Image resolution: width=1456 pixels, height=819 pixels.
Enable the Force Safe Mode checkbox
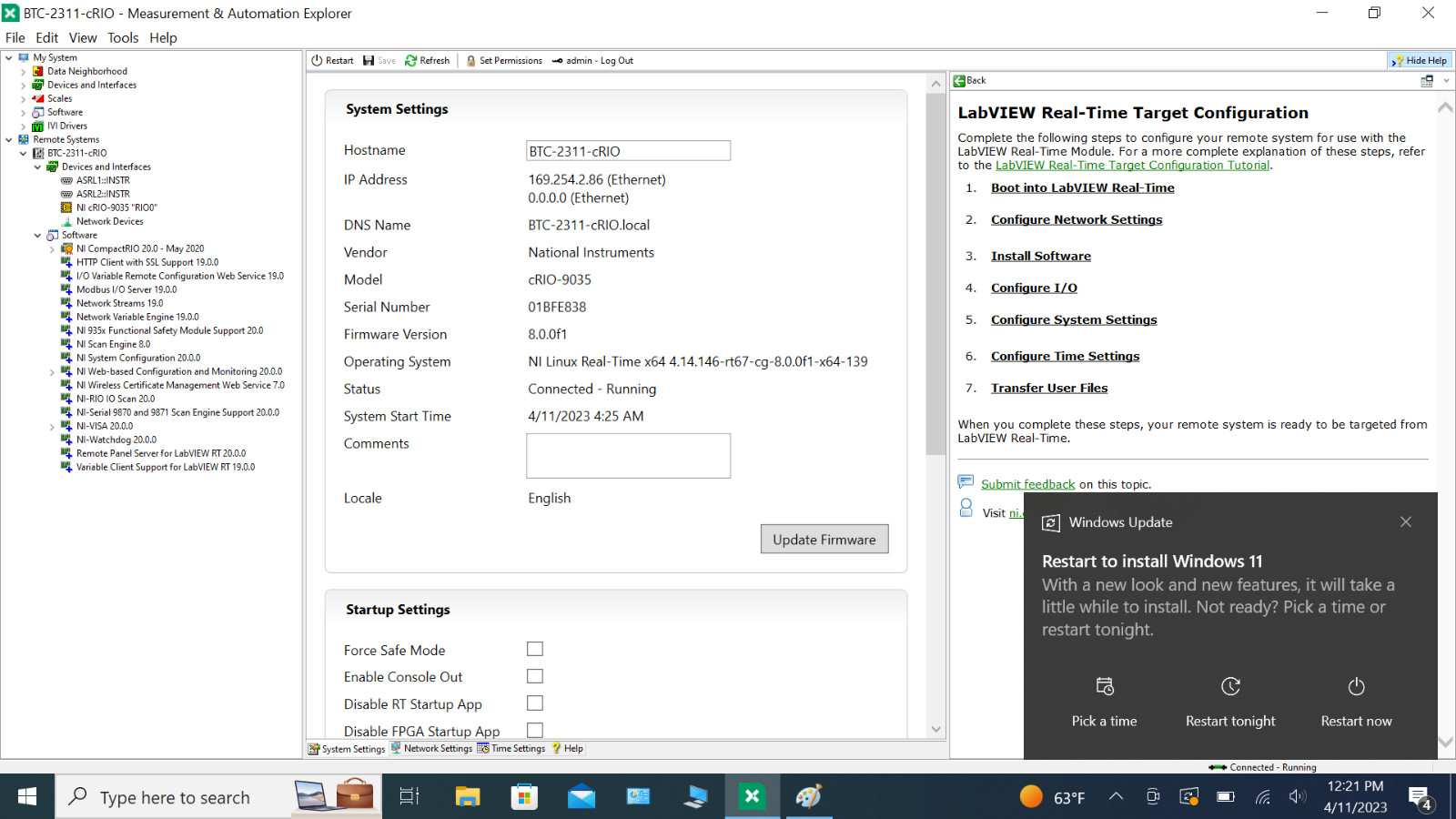click(535, 649)
